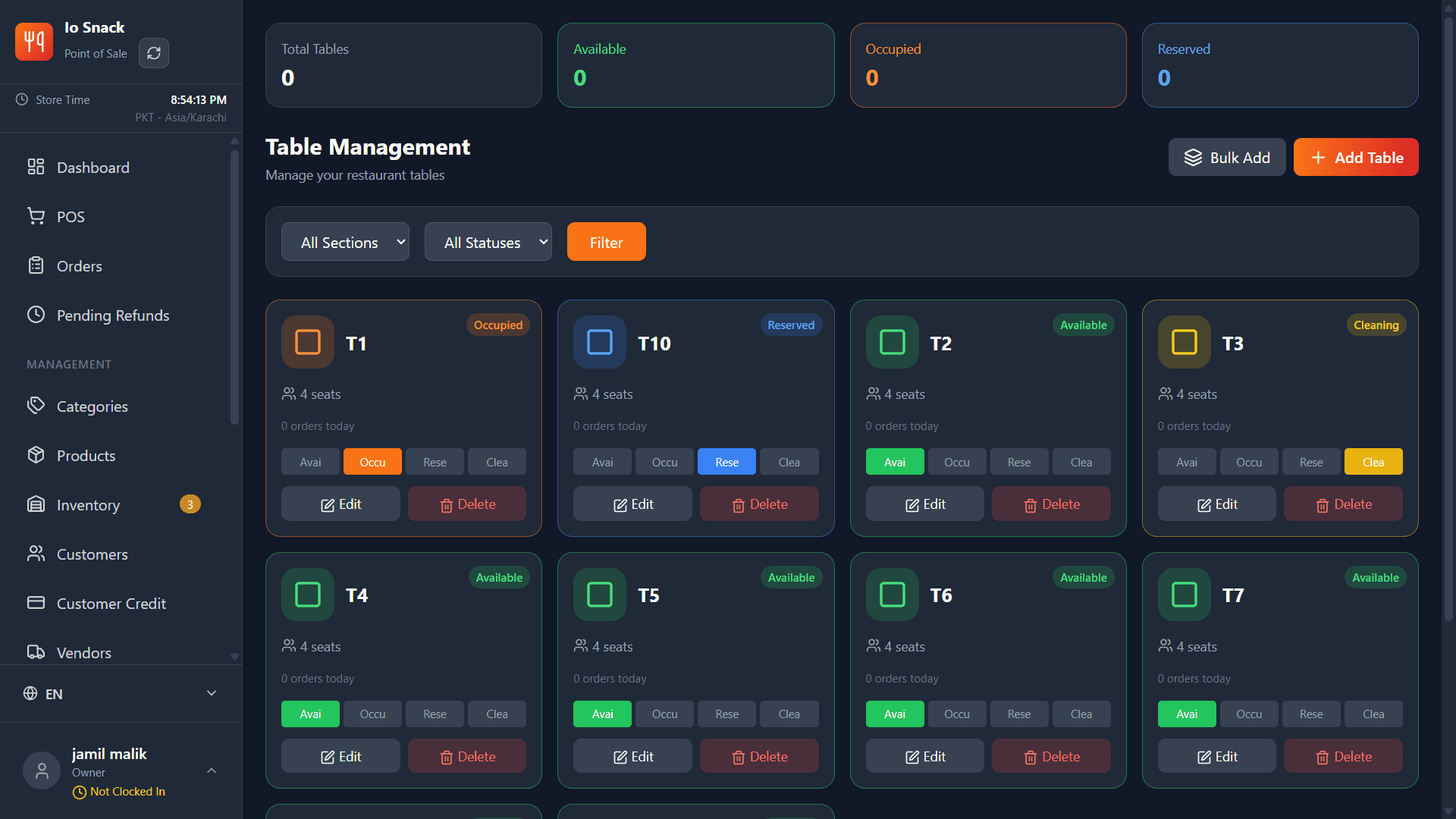The height and width of the screenshot is (819, 1456).
Task: Select the Categories tag icon
Action: coord(36,406)
